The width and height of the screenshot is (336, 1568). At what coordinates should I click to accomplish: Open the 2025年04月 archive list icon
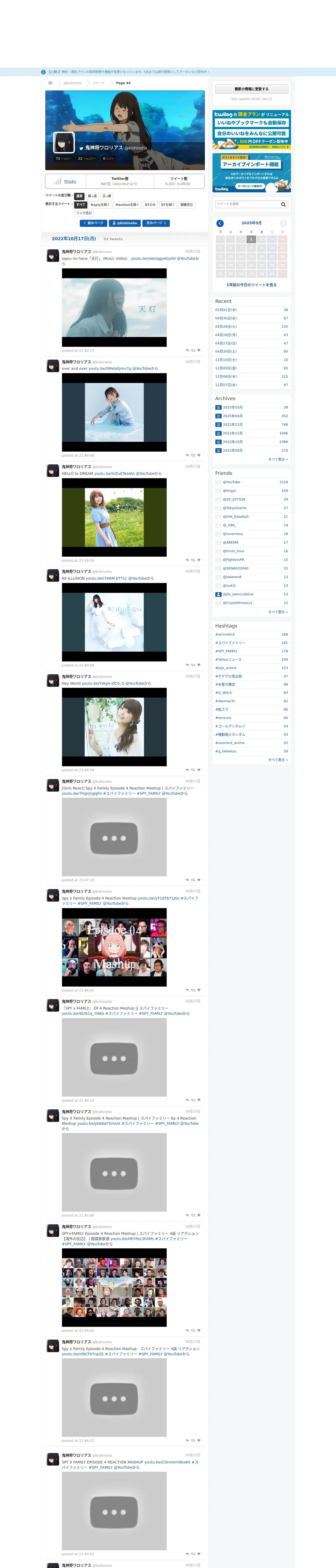pyautogui.click(x=218, y=416)
